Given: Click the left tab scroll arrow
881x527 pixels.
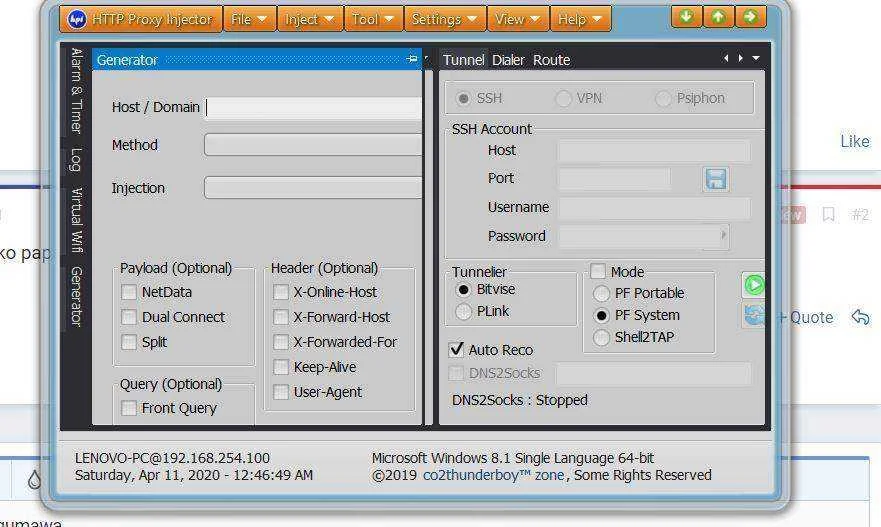Looking at the screenshot, I should 726,58.
